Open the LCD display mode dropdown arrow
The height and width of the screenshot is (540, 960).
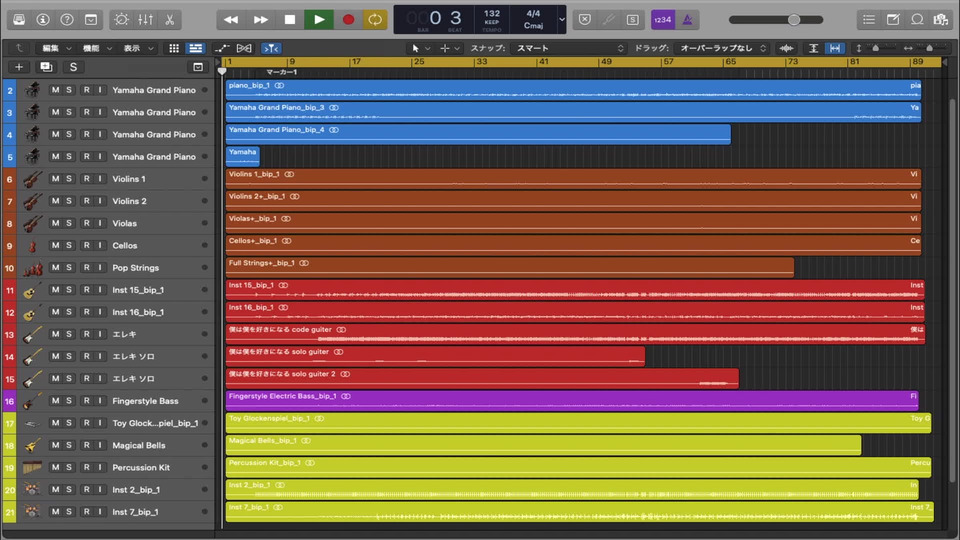point(561,20)
